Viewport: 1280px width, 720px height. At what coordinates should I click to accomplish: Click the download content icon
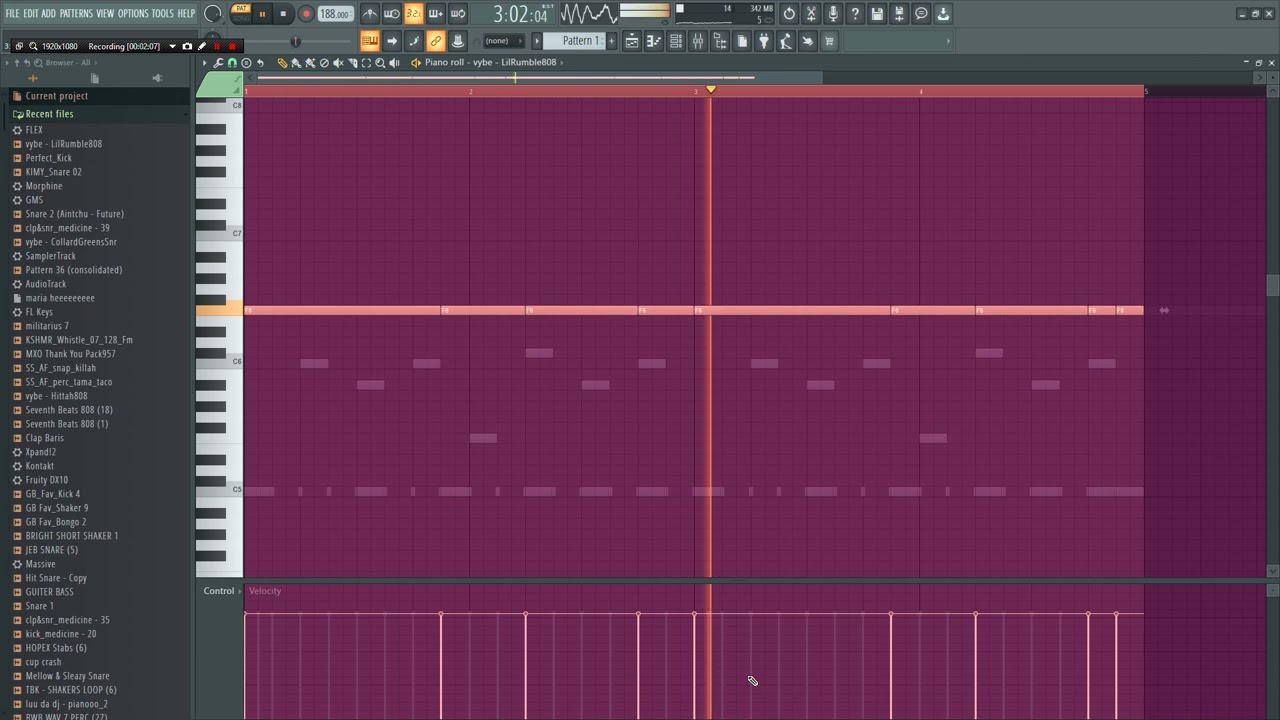tap(942, 14)
